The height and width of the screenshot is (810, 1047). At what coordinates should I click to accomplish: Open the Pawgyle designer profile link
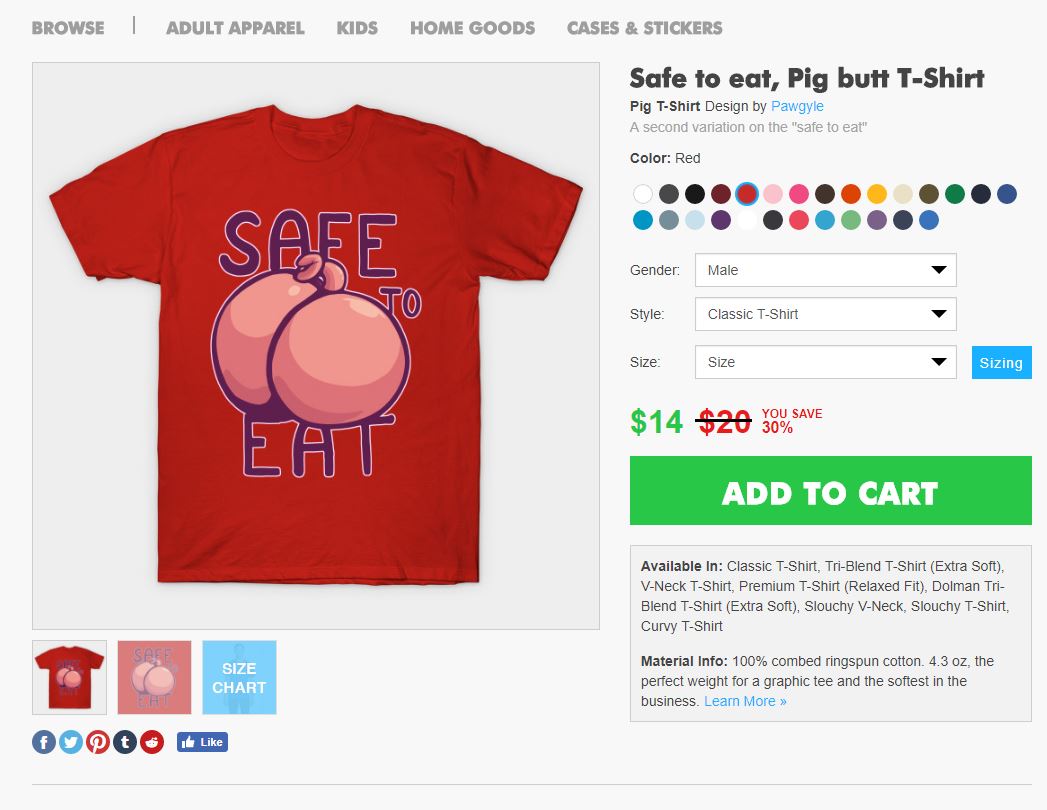click(x=797, y=106)
